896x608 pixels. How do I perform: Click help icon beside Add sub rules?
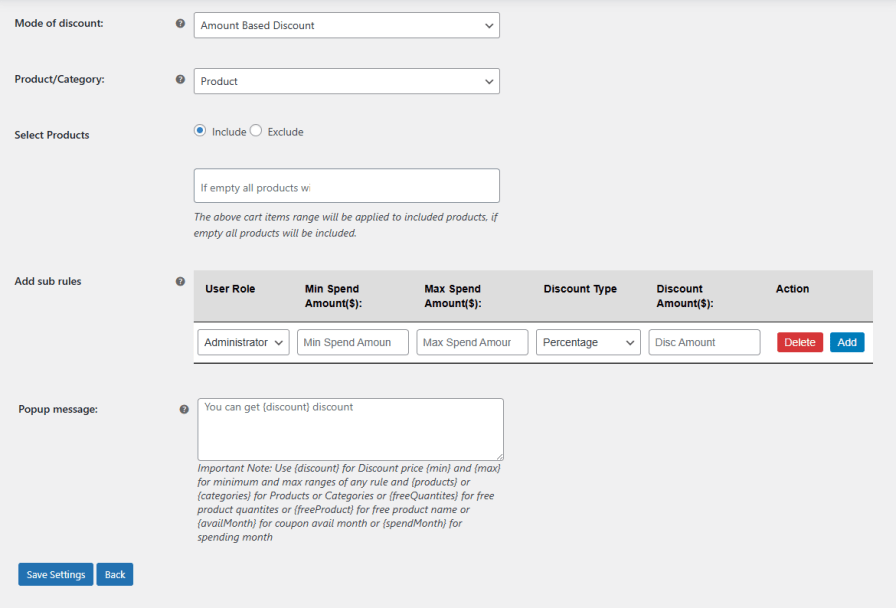point(180,282)
